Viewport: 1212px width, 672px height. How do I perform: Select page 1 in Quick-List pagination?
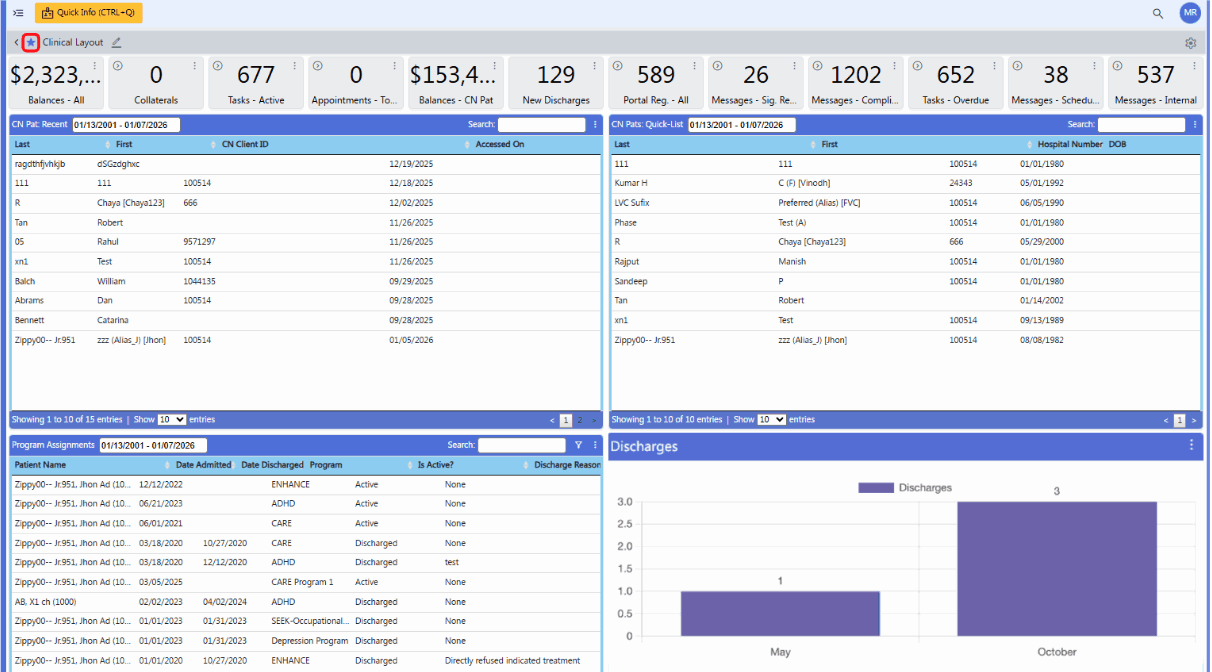pyautogui.click(x=1180, y=420)
